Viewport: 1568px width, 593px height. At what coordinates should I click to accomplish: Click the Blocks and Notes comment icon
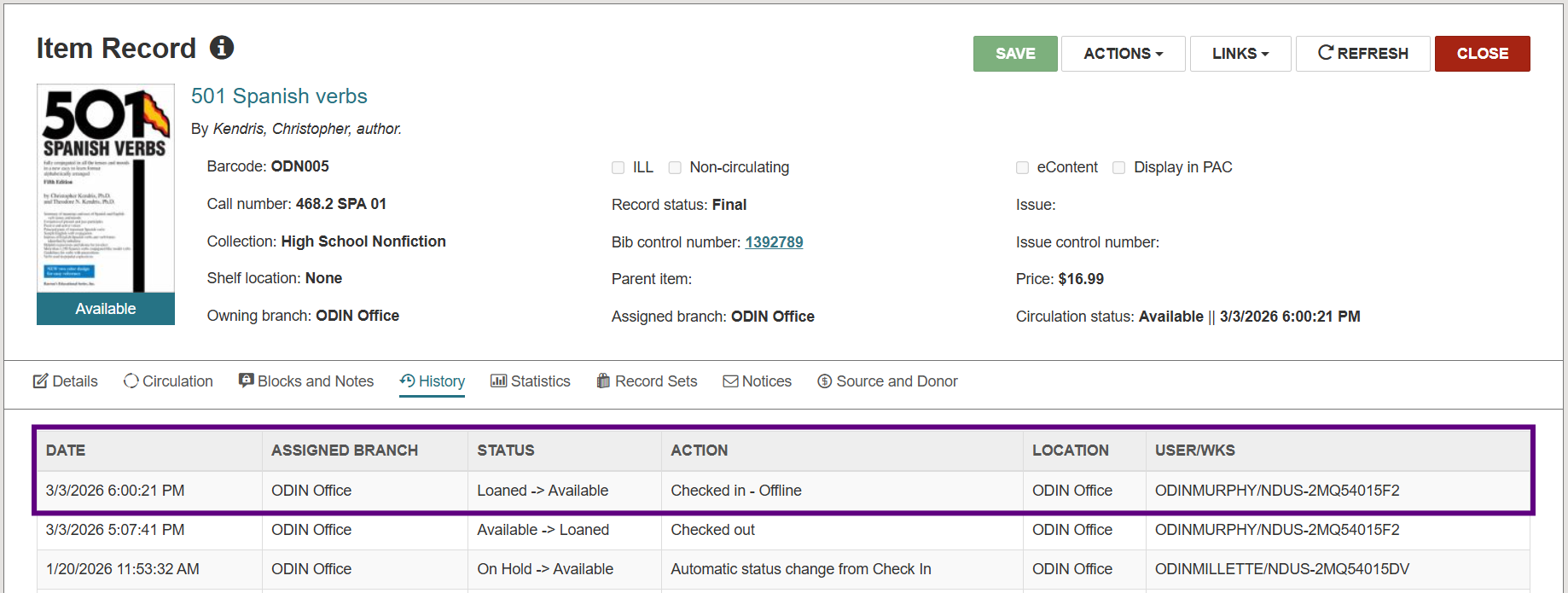tap(246, 381)
